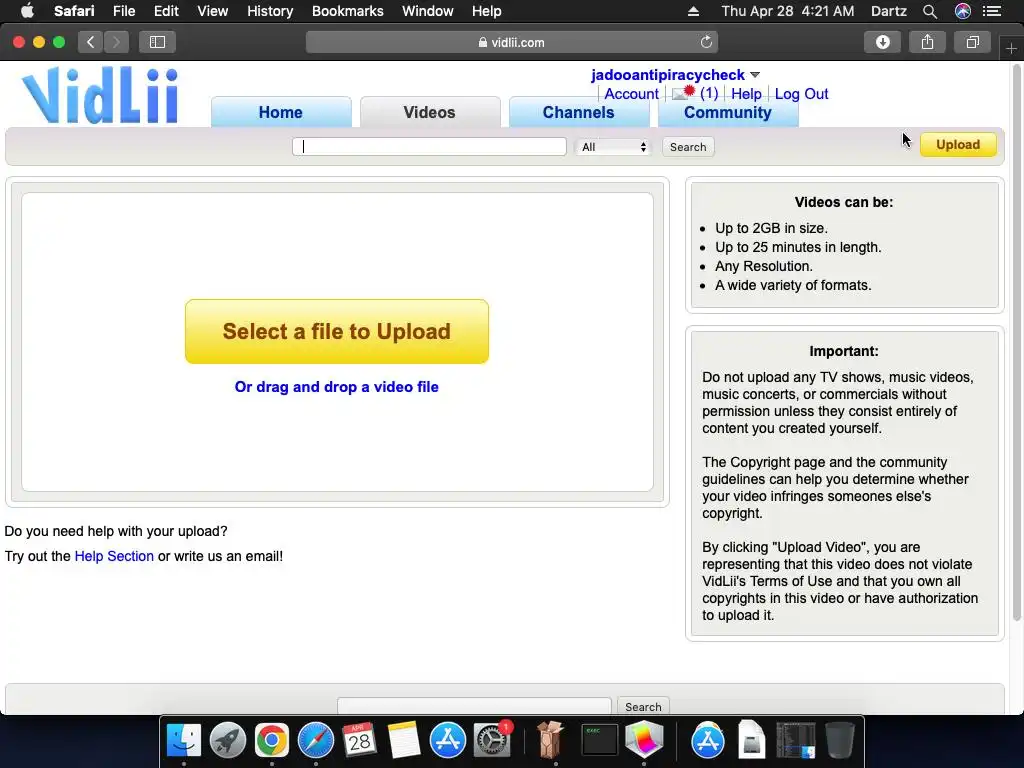Open the Help Section link

tap(114, 556)
